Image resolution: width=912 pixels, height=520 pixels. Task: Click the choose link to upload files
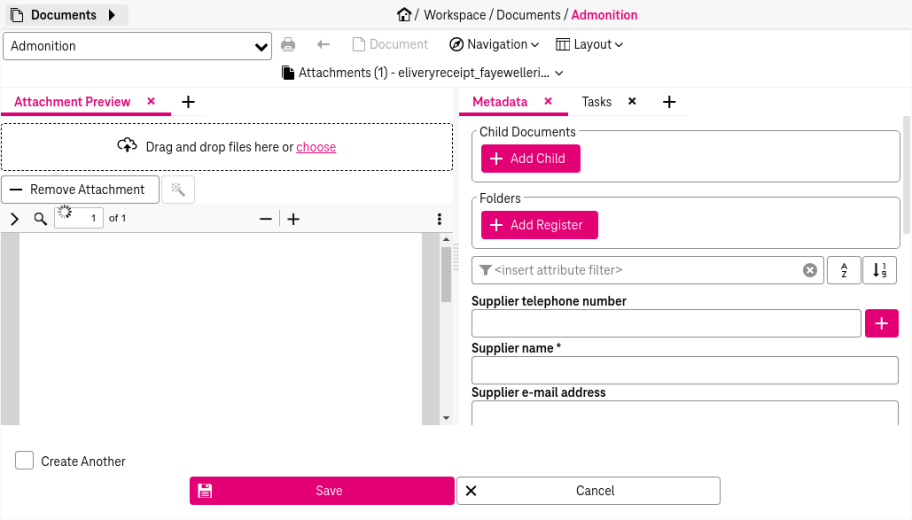click(316, 147)
